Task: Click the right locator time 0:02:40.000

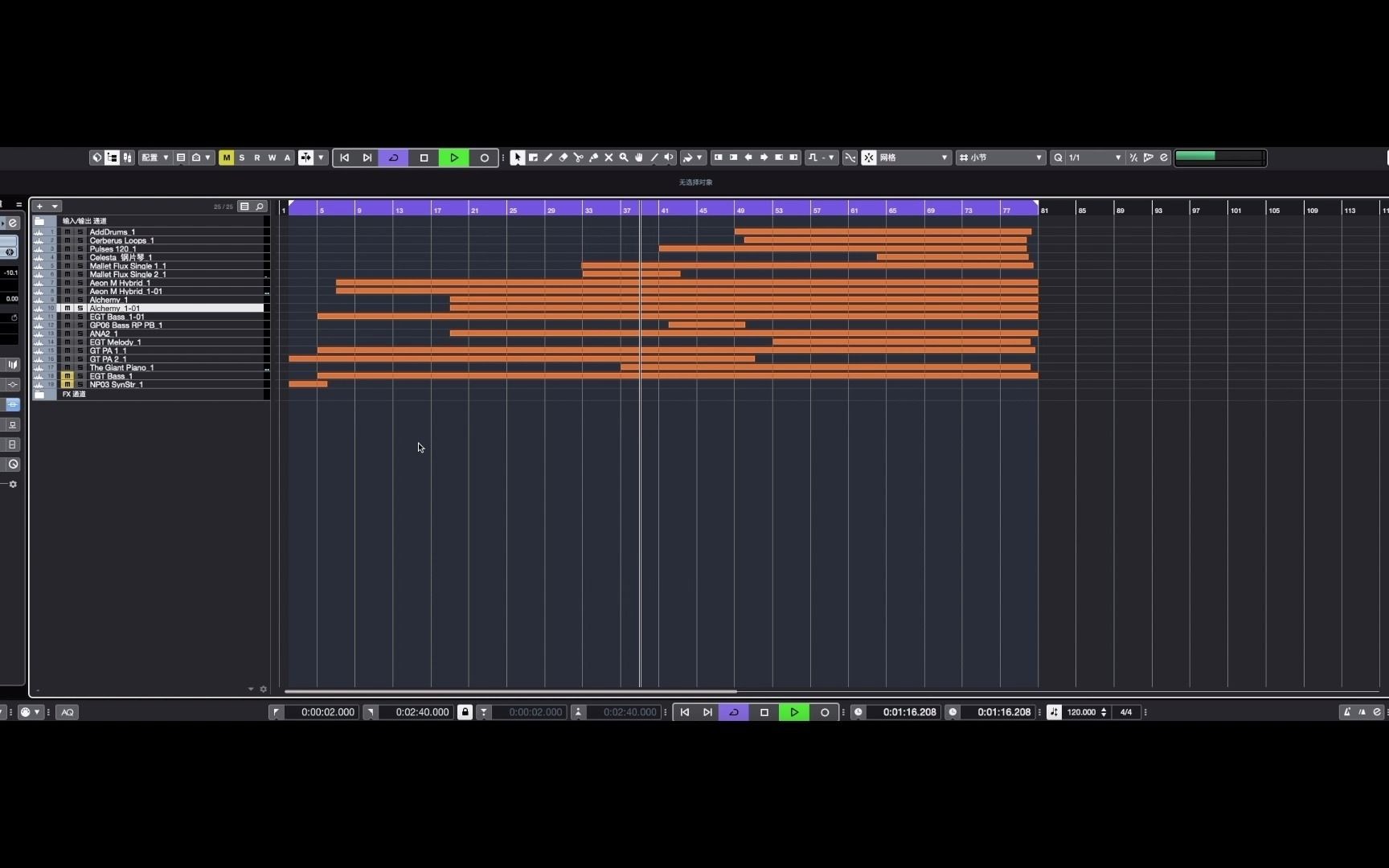Action: 422,712
